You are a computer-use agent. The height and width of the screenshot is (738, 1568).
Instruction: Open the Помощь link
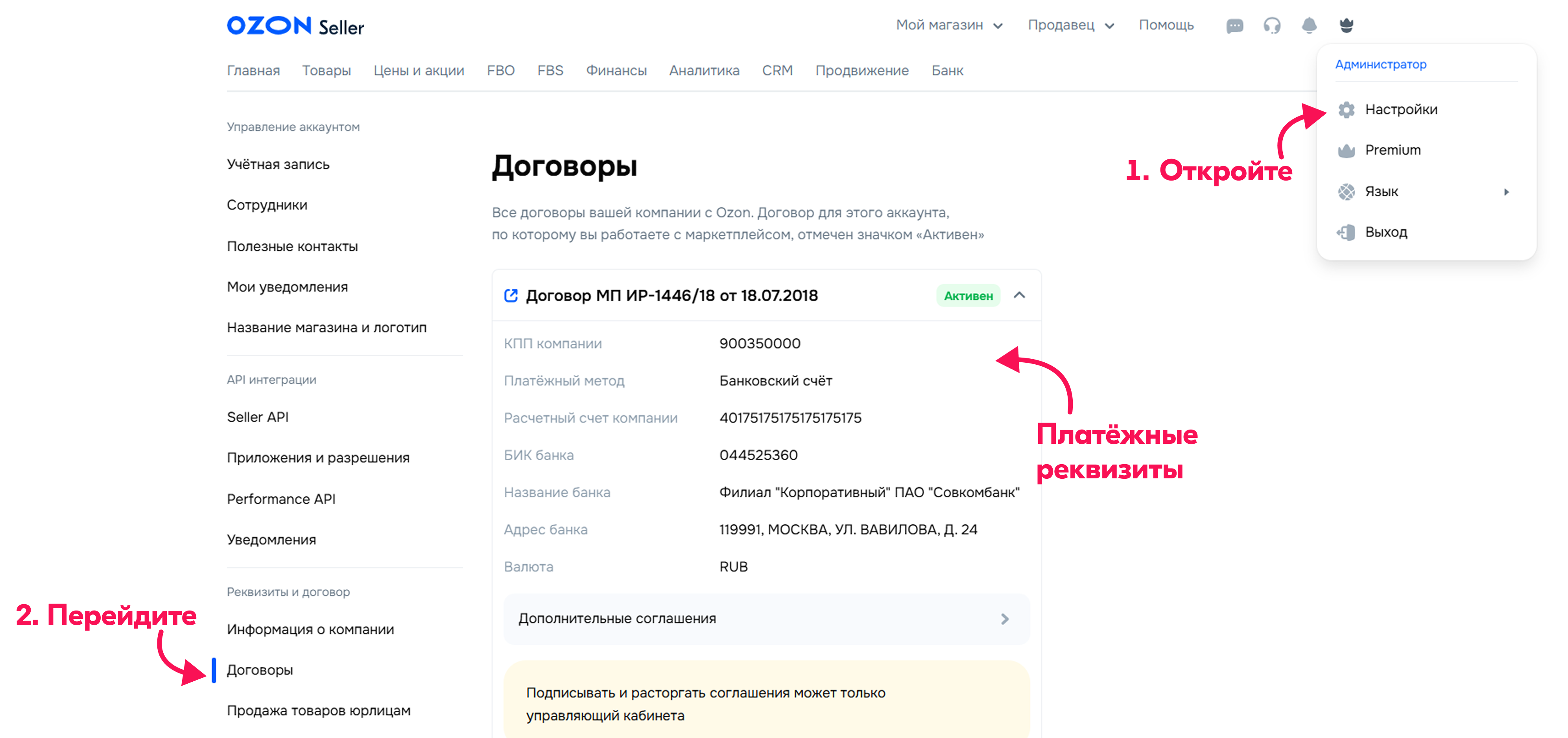pos(1166,26)
